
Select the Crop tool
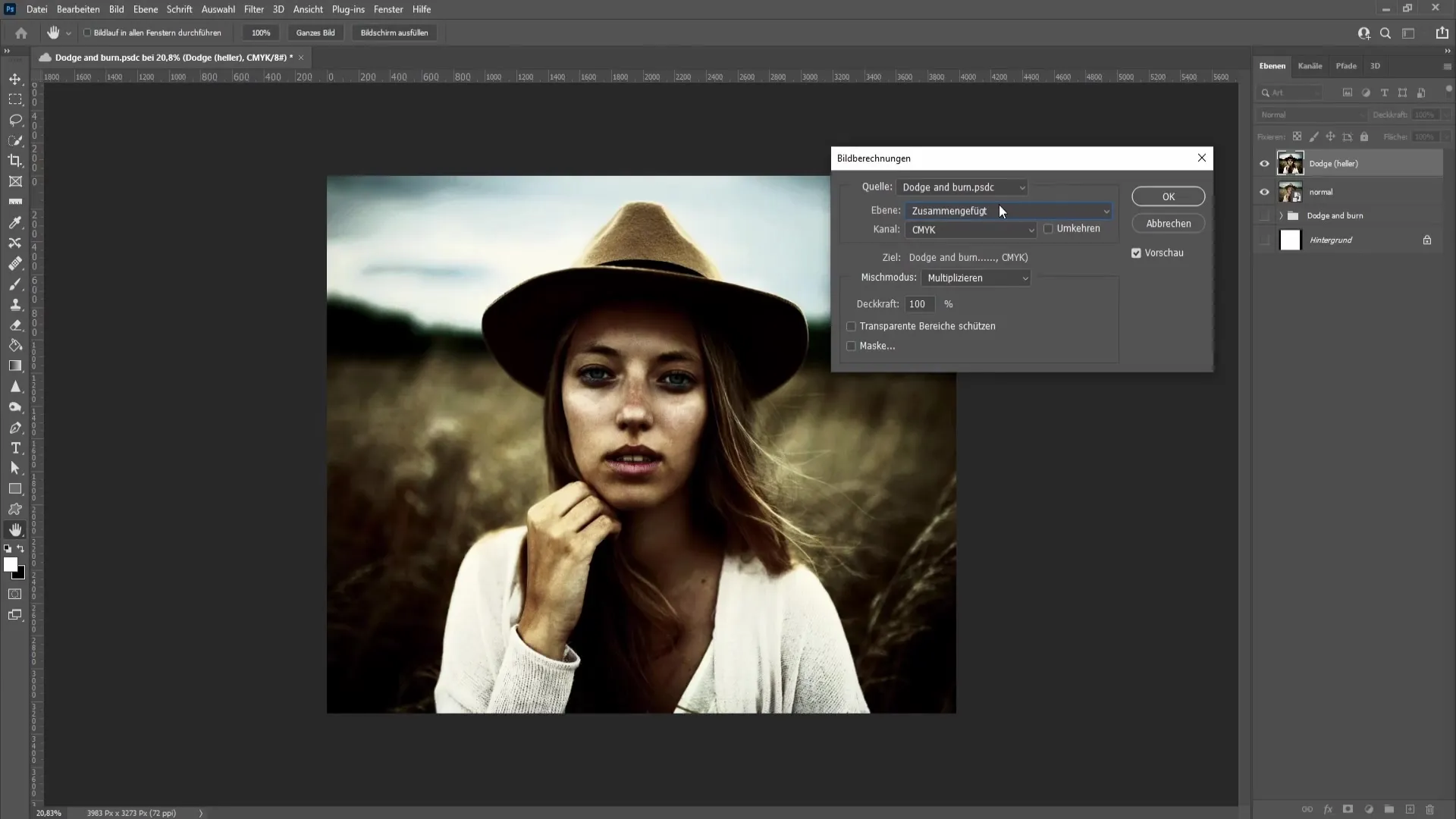[x=15, y=160]
